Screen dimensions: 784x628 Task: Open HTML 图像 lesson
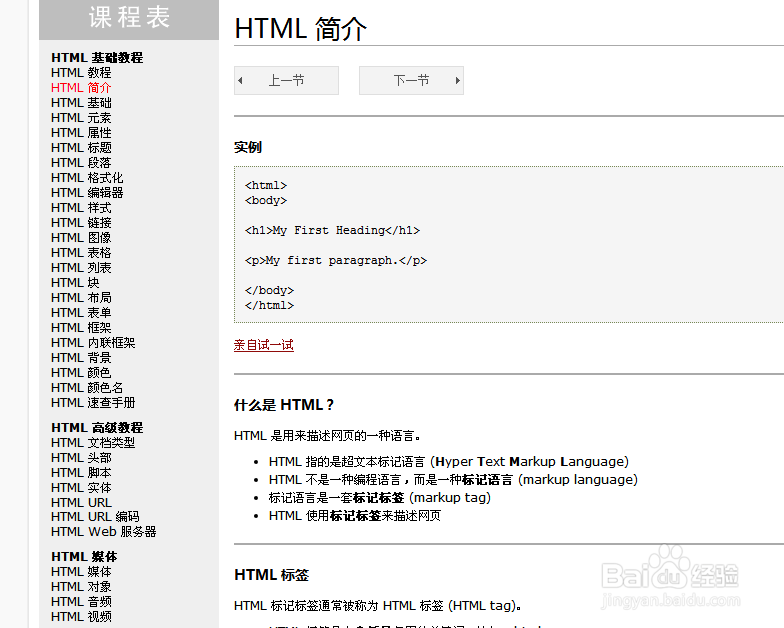(x=81, y=238)
